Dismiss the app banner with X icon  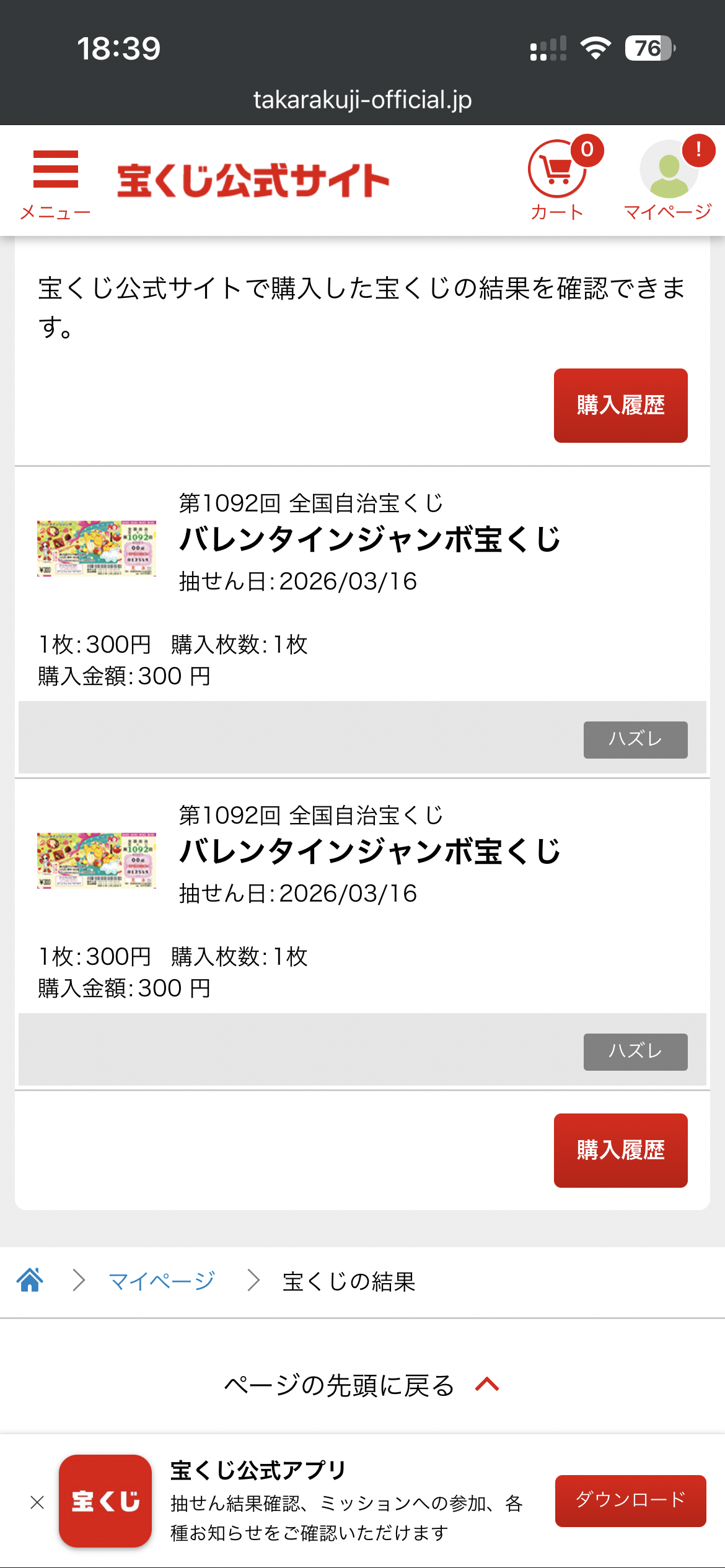click(x=37, y=1502)
